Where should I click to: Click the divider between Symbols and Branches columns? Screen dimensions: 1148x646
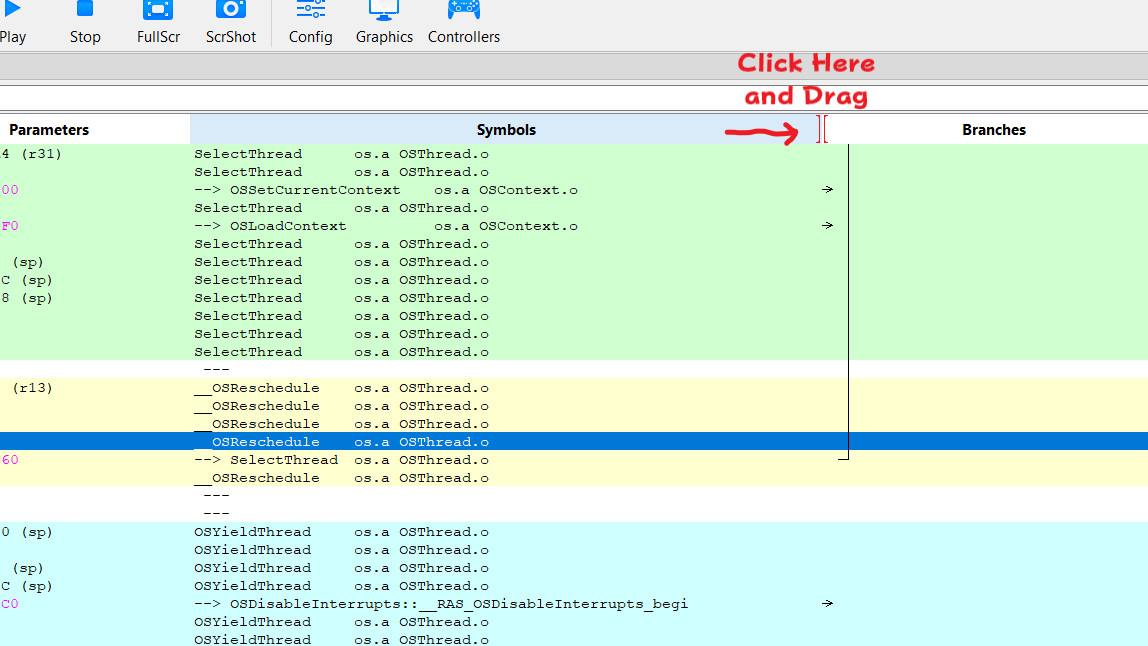(822, 130)
